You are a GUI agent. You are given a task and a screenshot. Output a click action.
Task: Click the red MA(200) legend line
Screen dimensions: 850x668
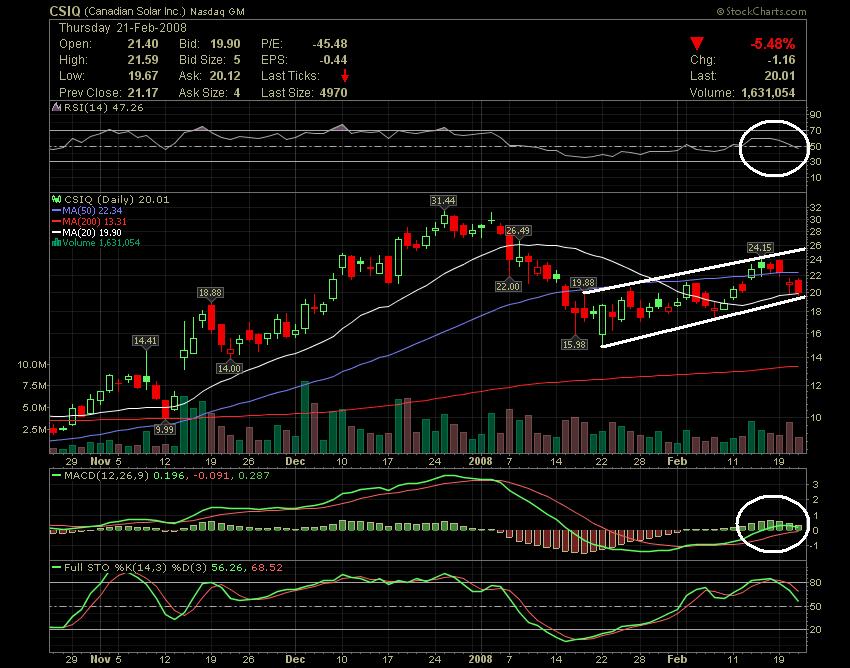pyautogui.click(x=56, y=222)
